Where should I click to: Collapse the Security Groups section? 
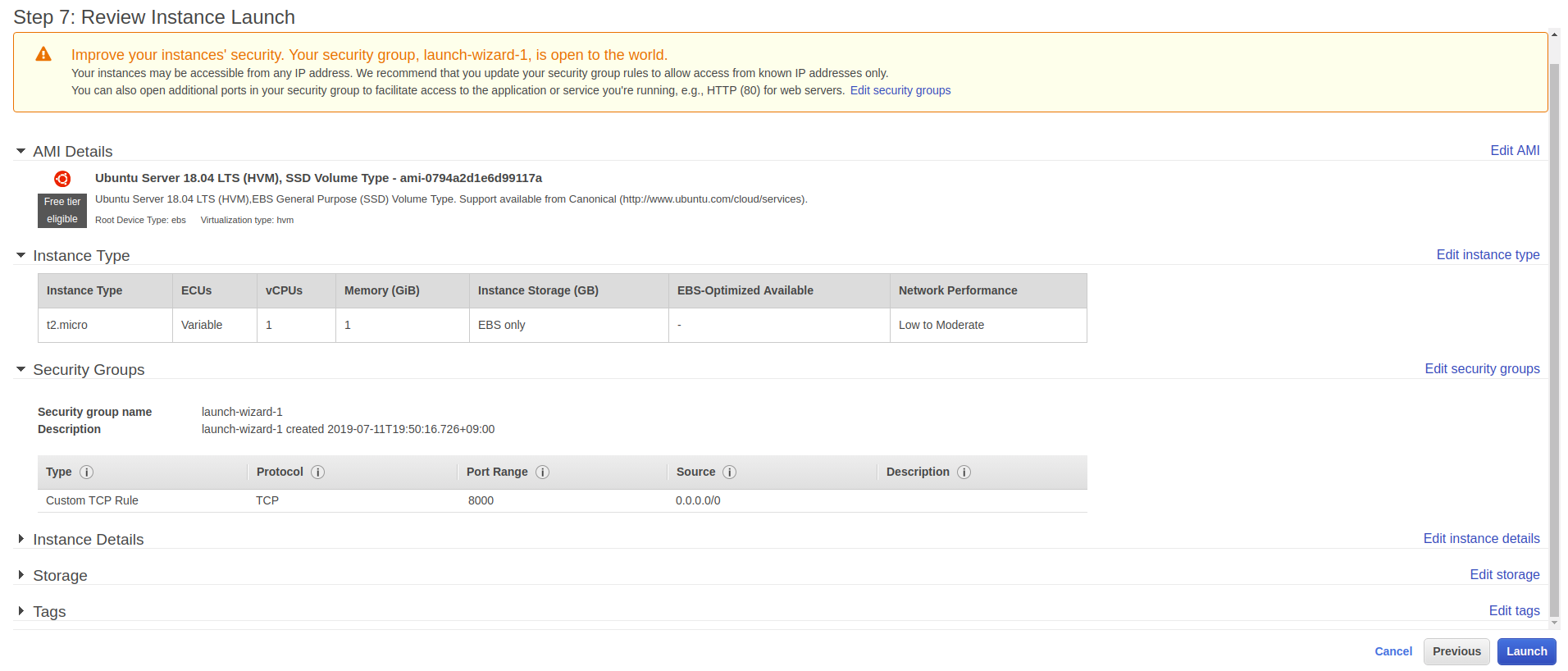(21, 369)
